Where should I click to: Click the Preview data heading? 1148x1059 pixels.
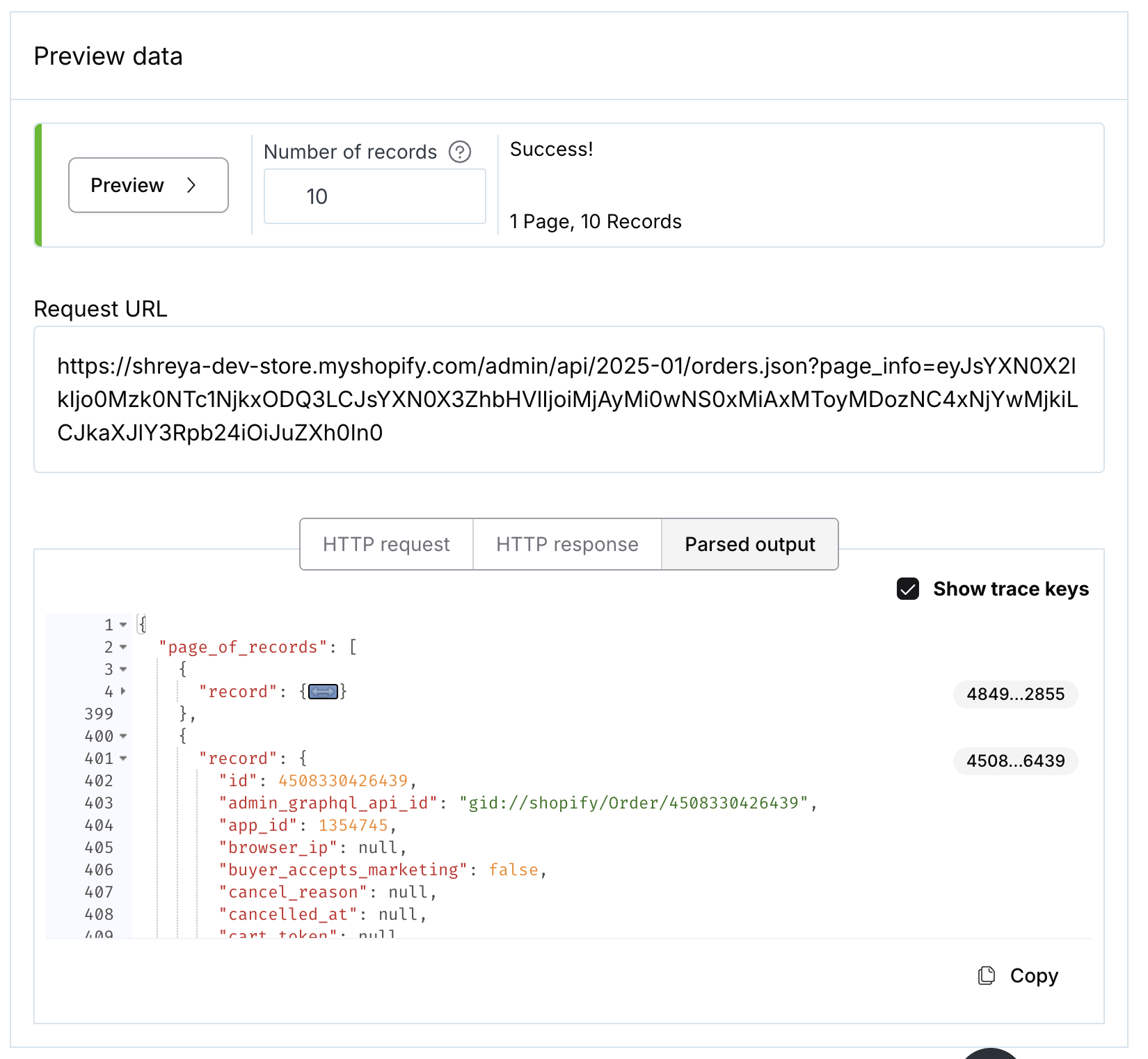click(109, 56)
